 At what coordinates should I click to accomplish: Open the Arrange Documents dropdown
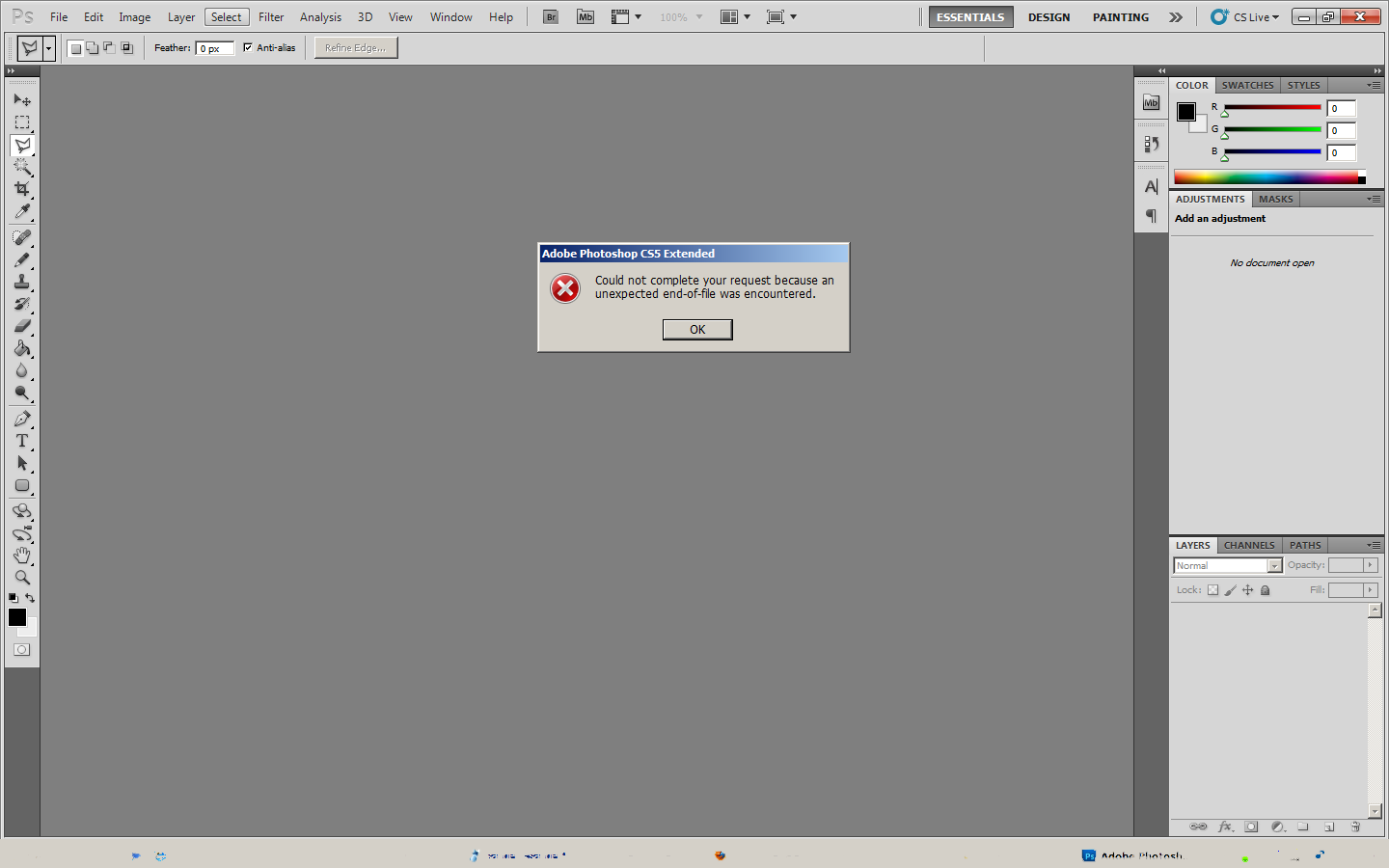click(735, 17)
